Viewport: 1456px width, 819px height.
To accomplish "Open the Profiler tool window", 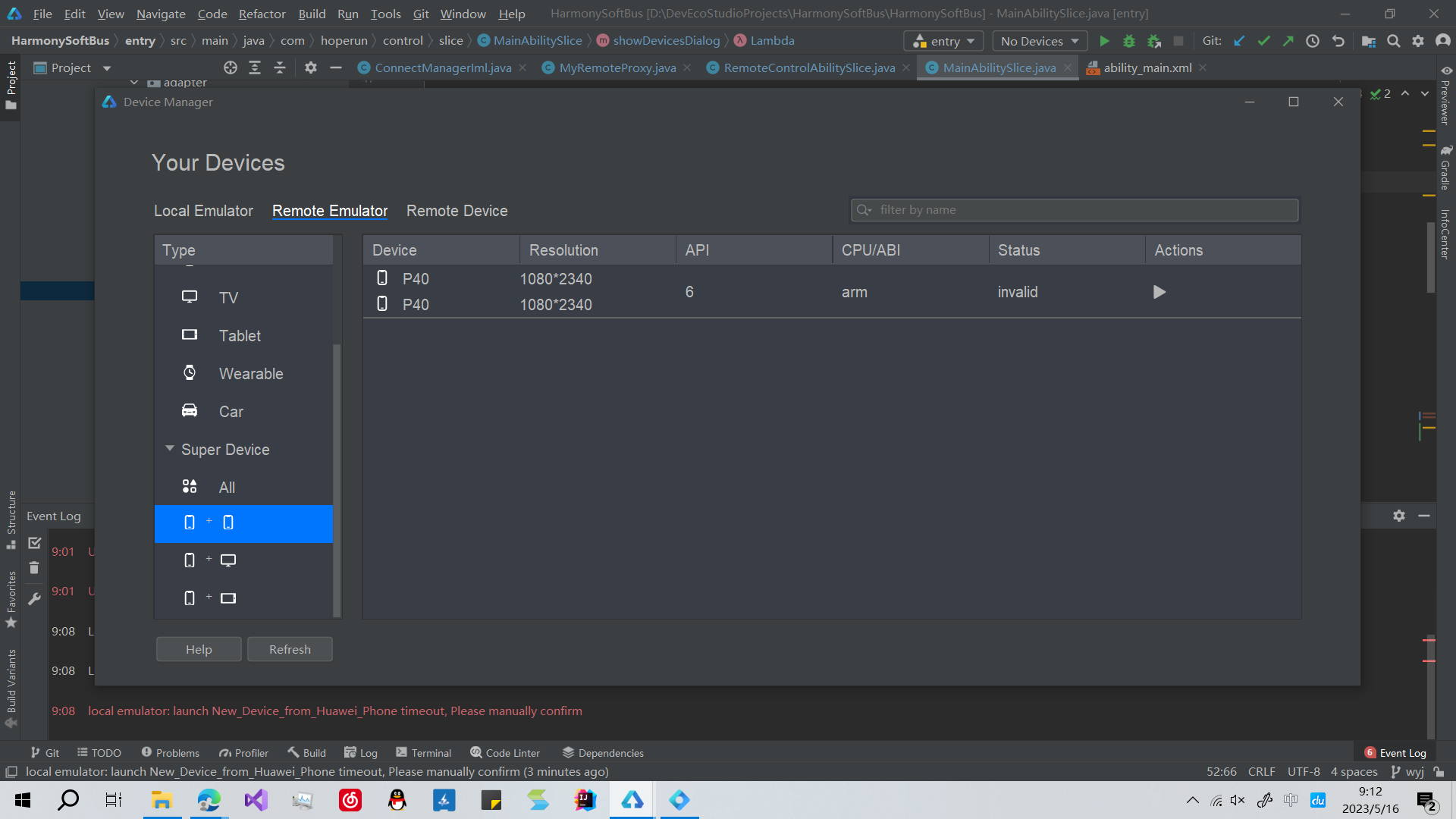I will point(244,752).
